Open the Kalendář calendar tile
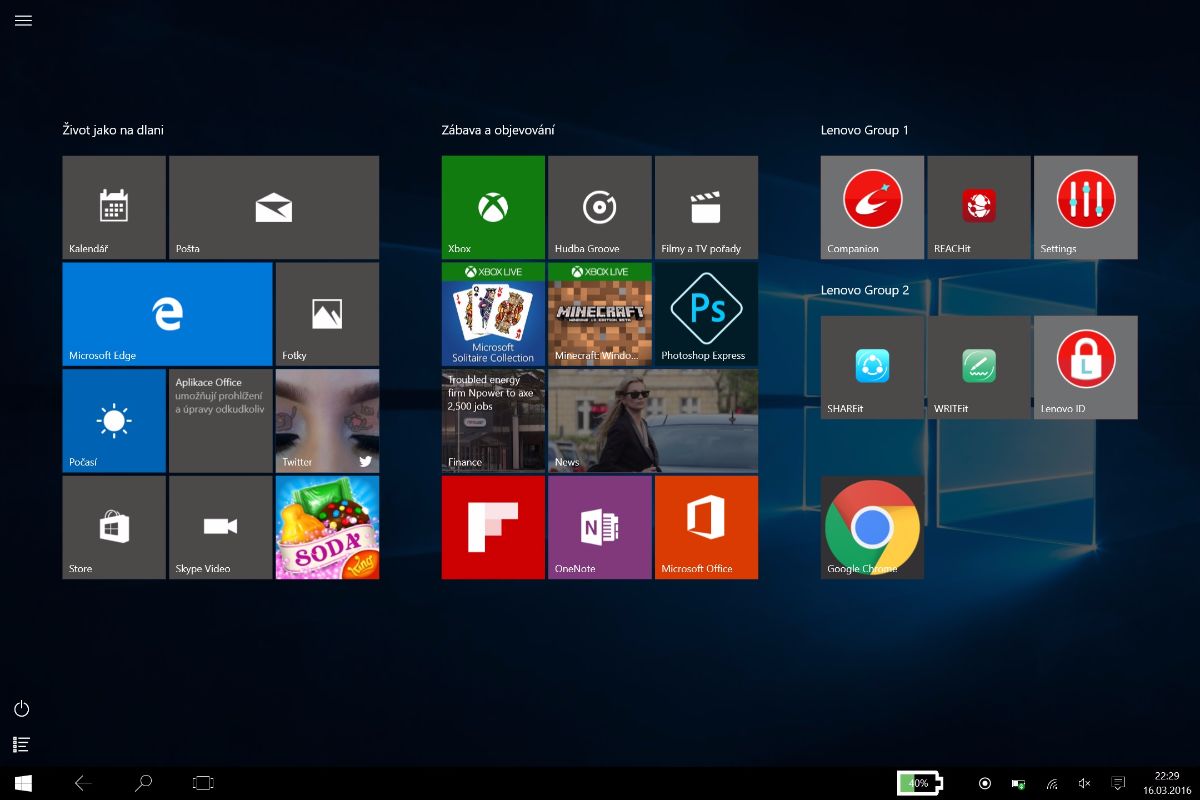This screenshot has width=1200, height=800. pos(114,207)
